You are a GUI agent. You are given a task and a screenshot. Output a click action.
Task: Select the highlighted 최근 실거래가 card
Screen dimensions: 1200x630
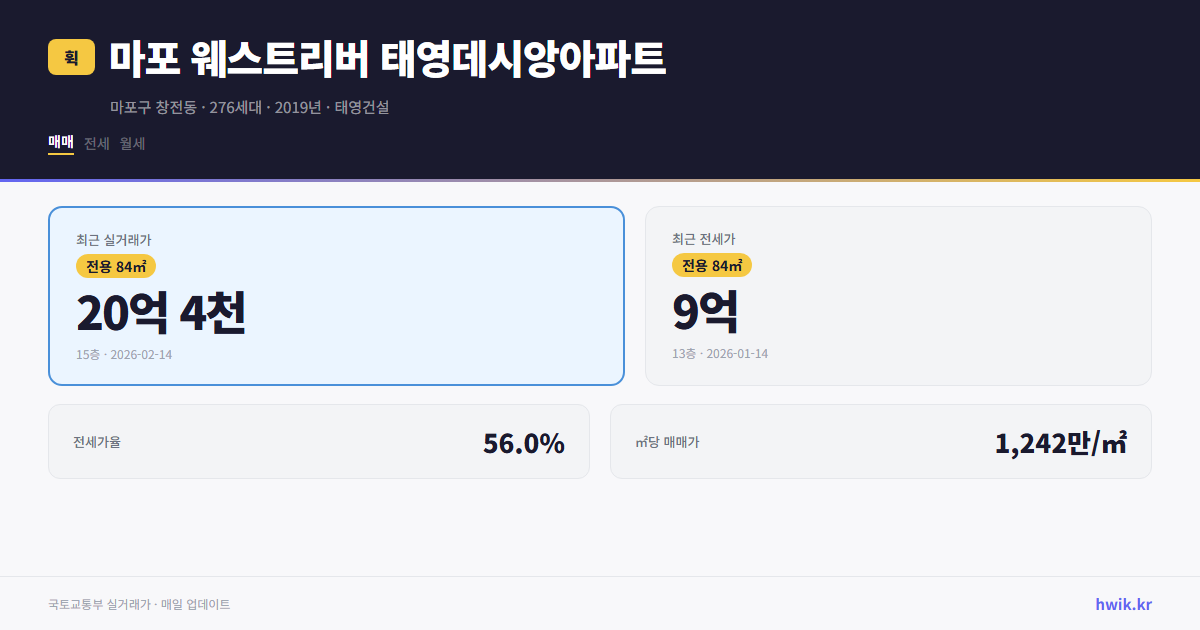335,295
